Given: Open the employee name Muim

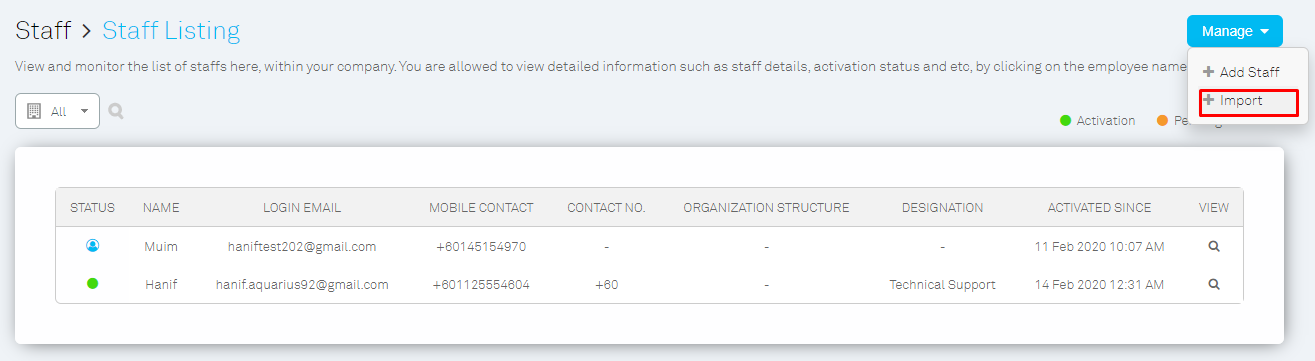Looking at the screenshot, I should (161, 246).
